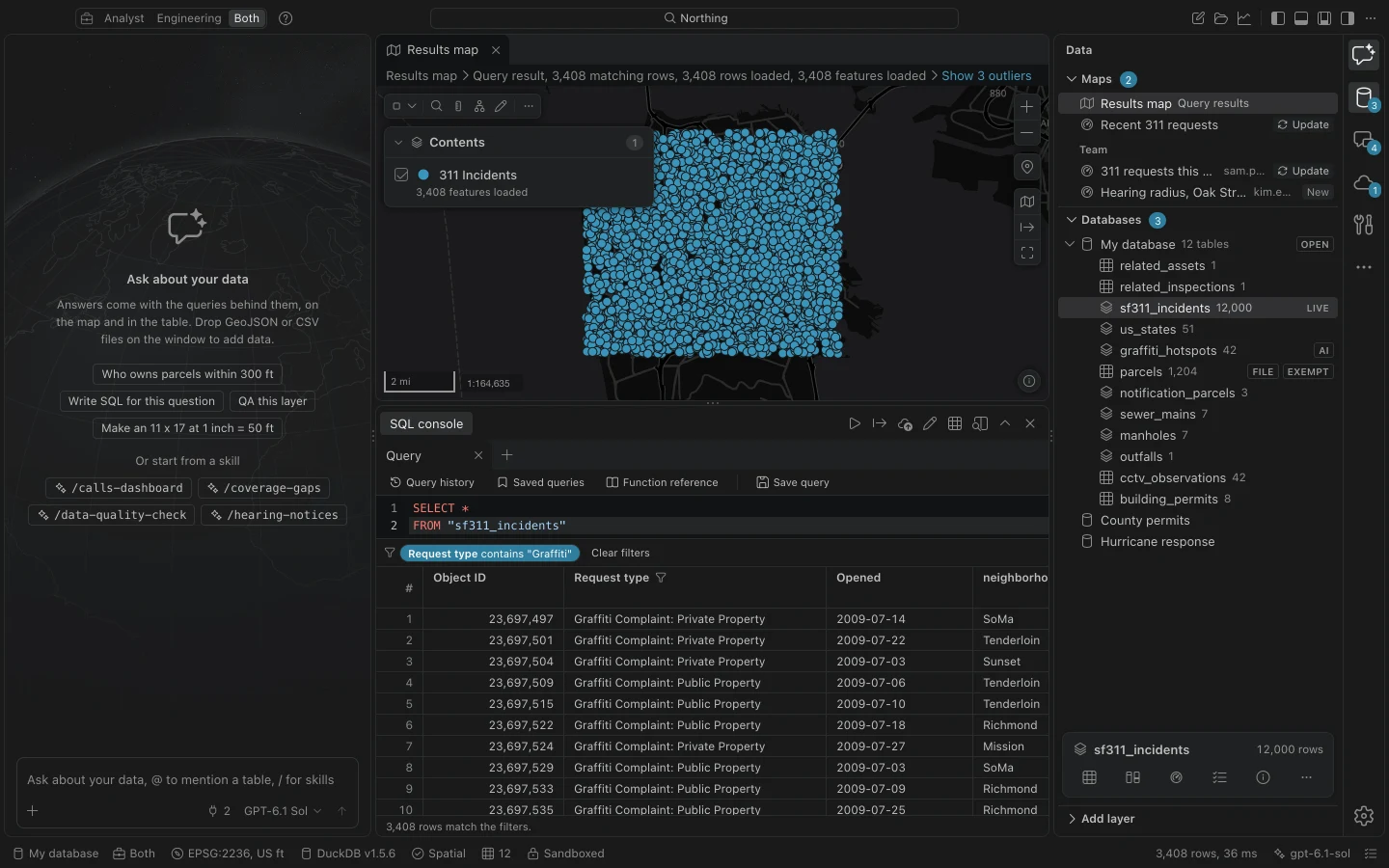
Task: Open the basemap control on the map
Action: tap(1027, 202)
